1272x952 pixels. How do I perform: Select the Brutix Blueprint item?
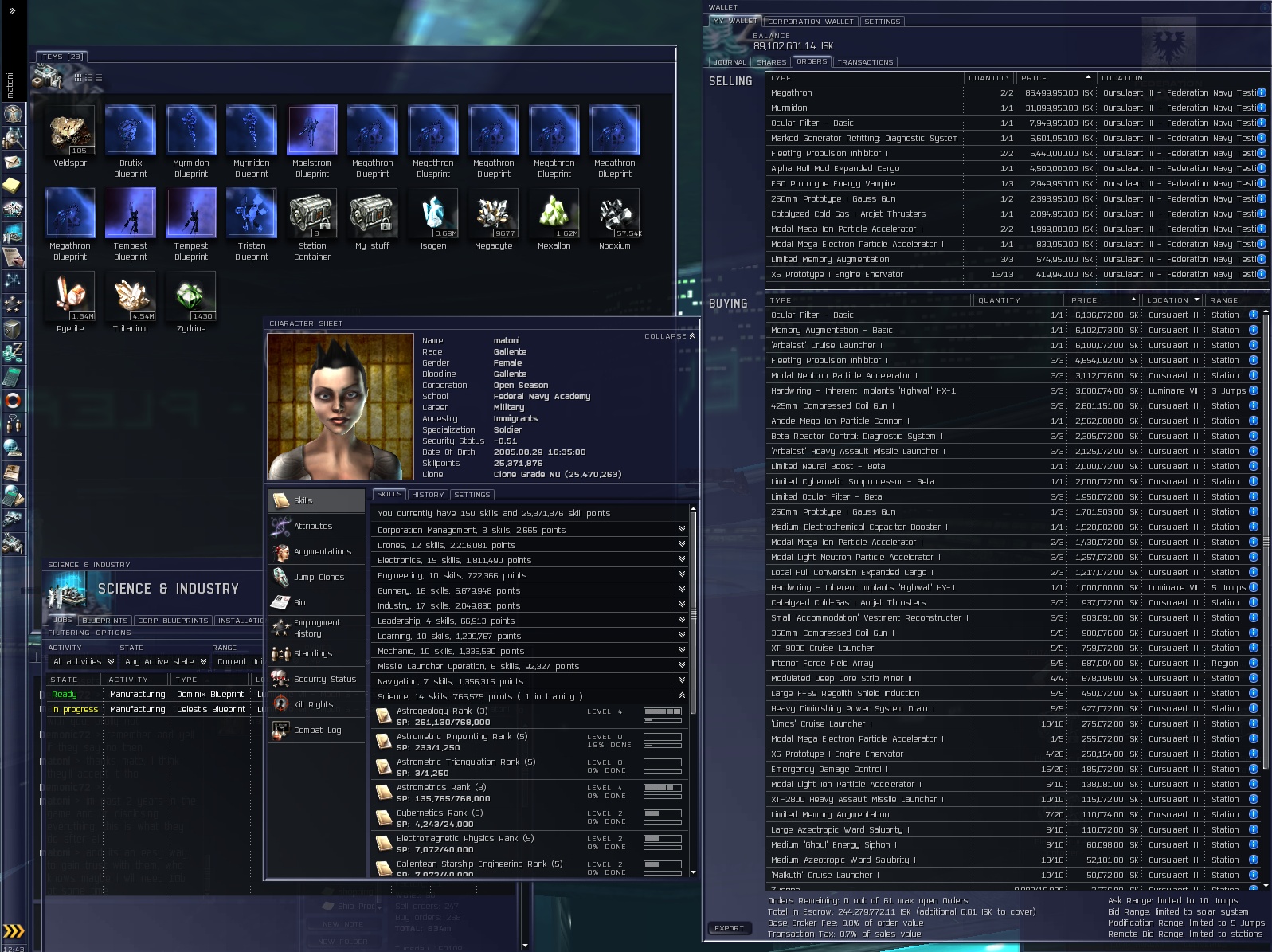pyautogui.click(x=131, y=142)
